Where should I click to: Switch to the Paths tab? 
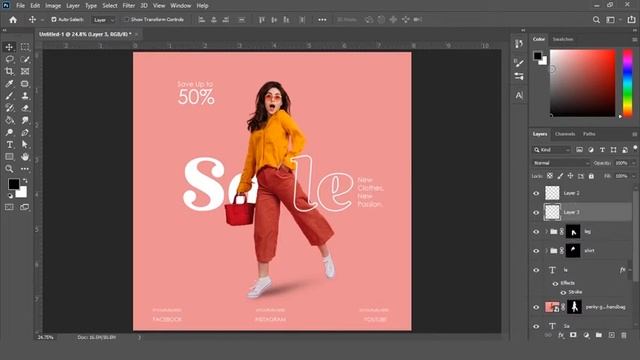point(589,134)
